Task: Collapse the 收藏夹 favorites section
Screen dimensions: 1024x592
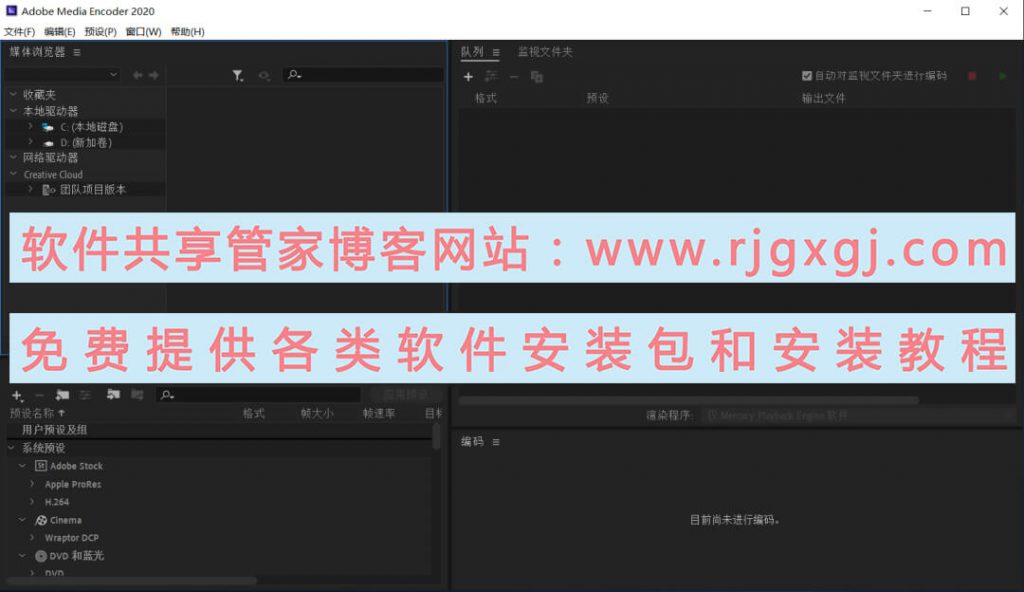Action: [14, 94]
